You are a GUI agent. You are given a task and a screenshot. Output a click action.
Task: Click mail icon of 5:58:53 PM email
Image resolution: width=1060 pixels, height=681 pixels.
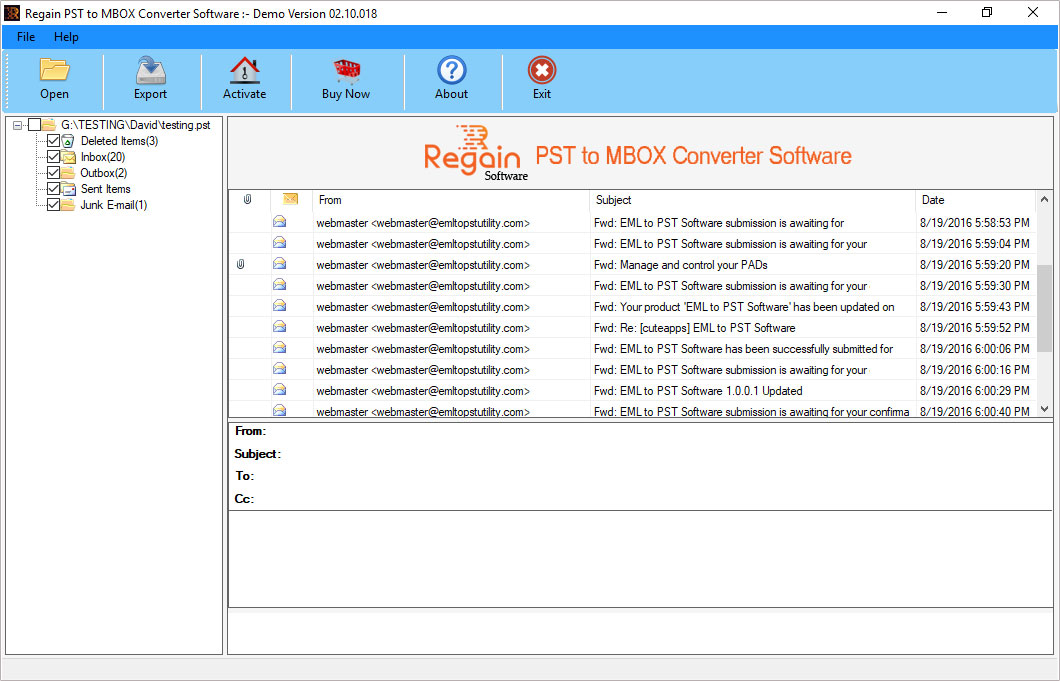279,222
